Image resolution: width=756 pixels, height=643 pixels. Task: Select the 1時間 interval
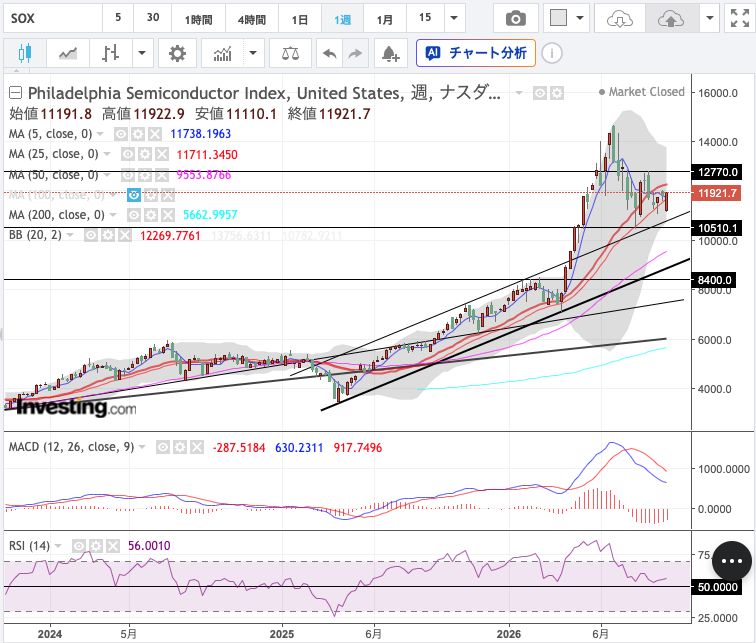click(199, 19)
